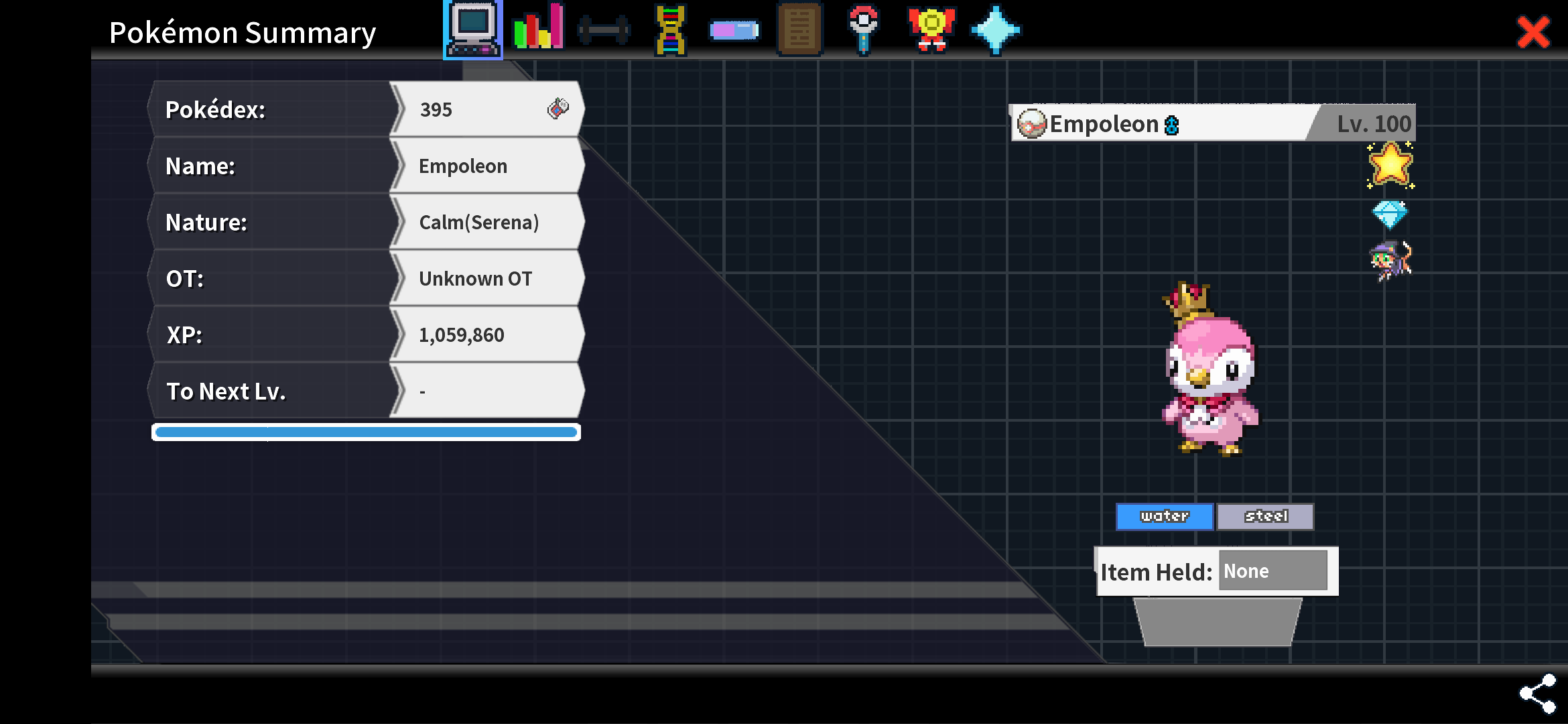Open the computer info summary tab
This screenshot has height=724, width=1568.
473,29
